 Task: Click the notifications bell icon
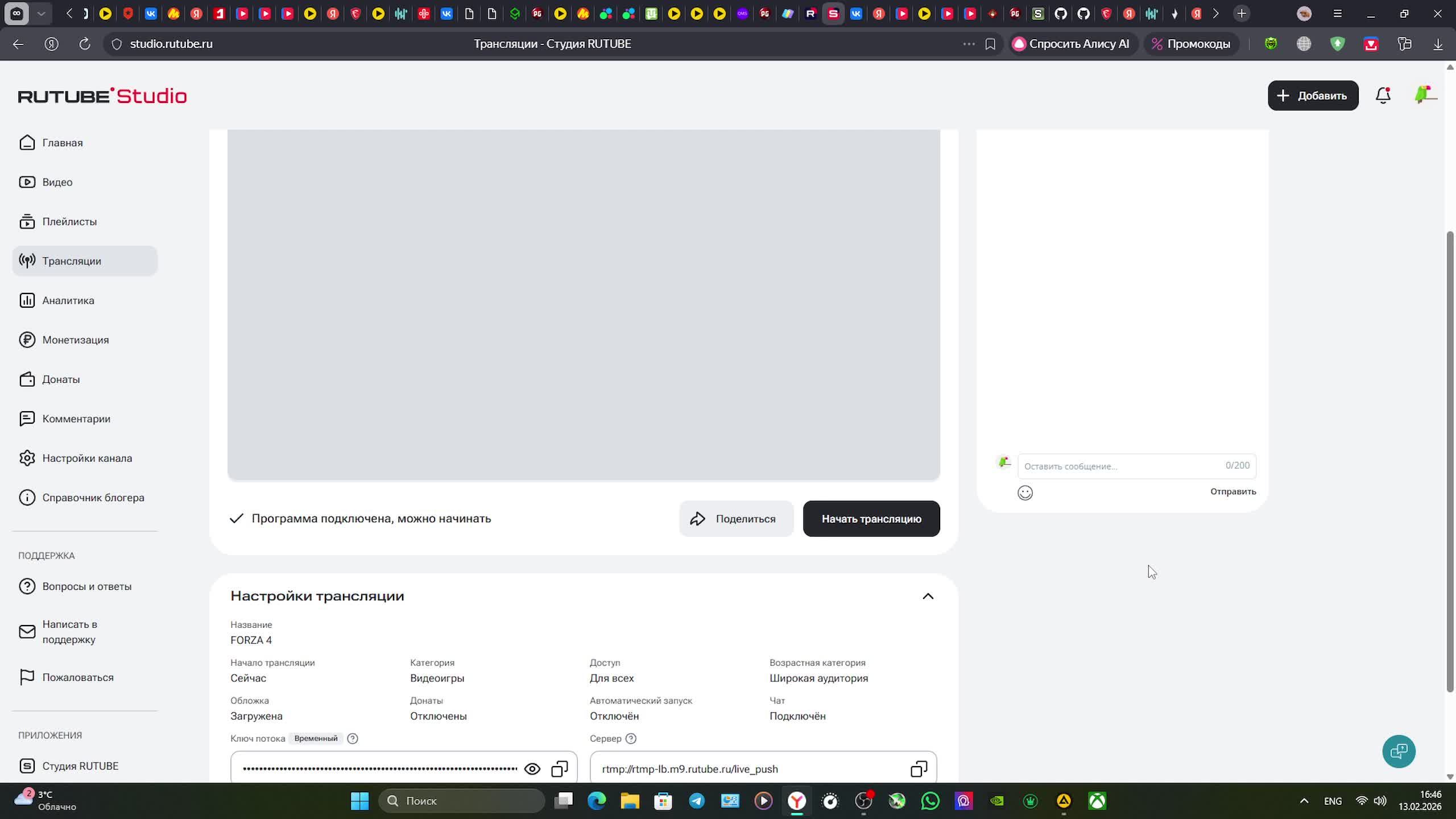coord(1383,96)
